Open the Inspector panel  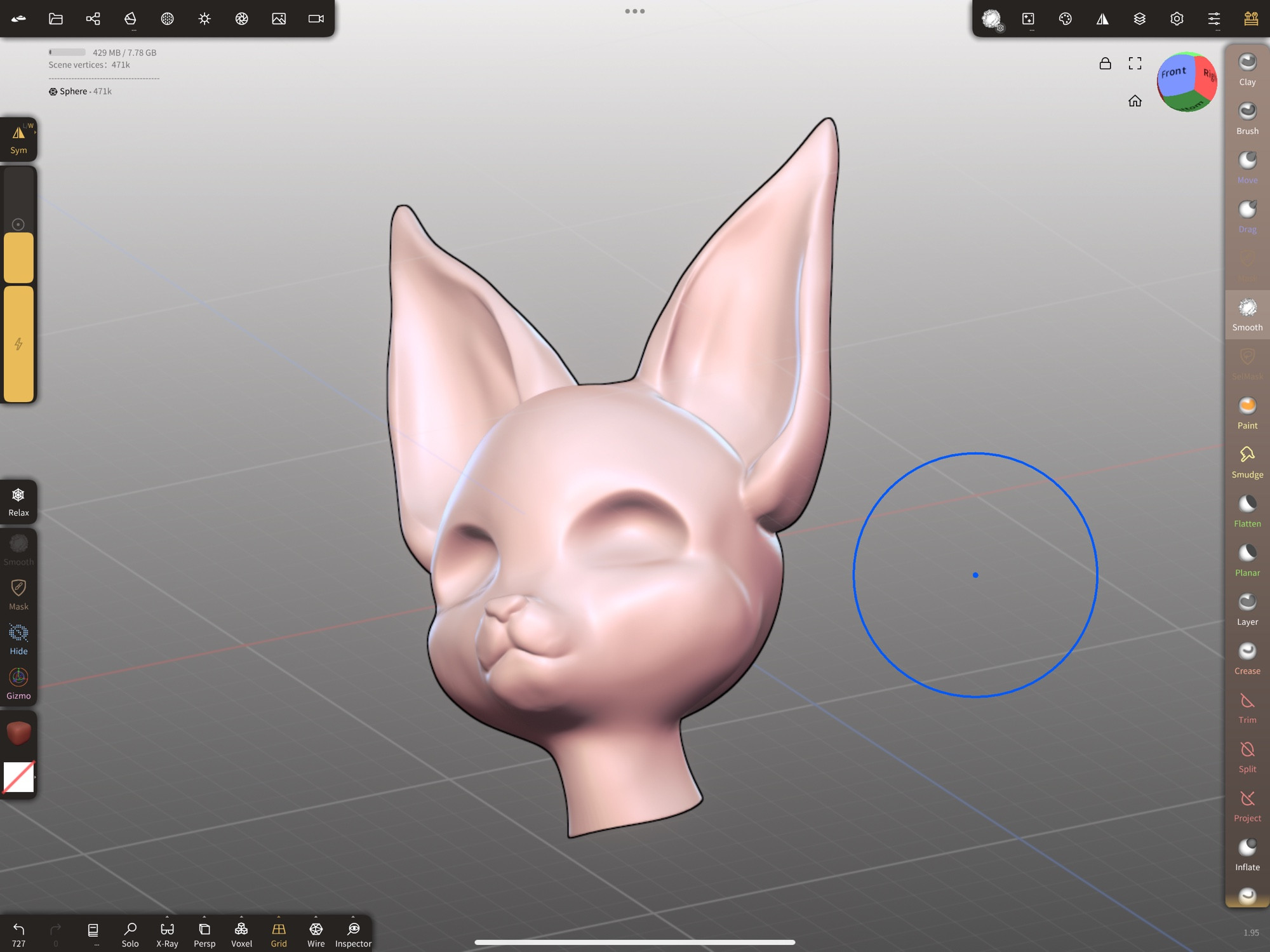click(353, 934)
